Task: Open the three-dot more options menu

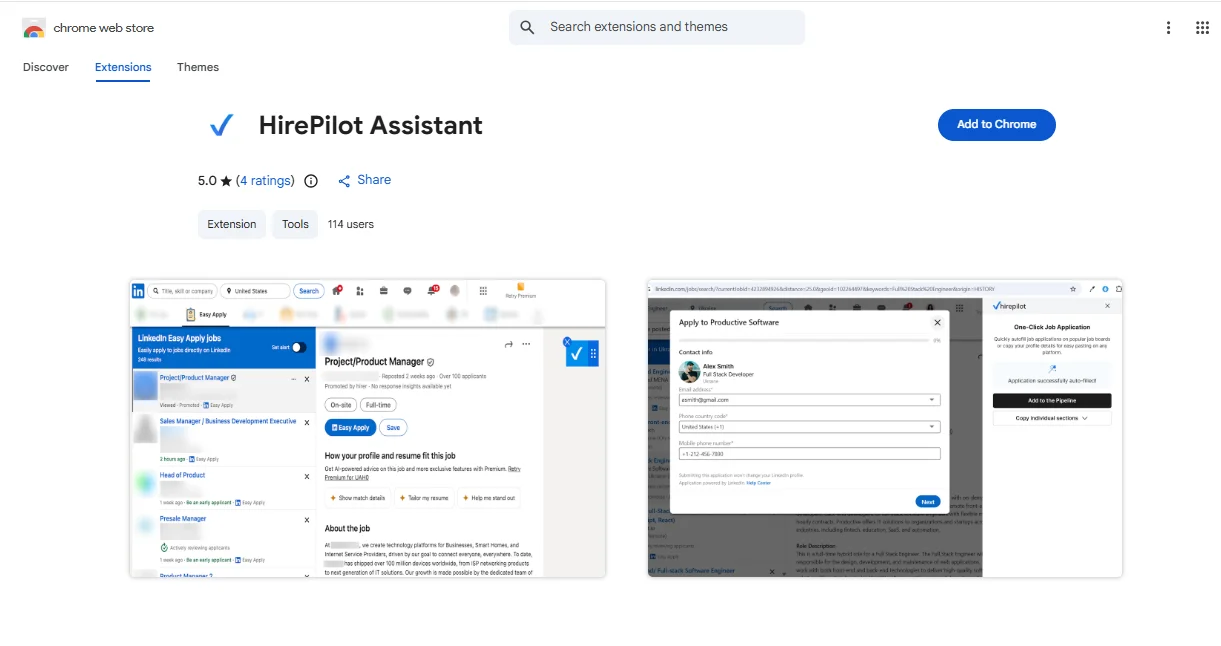Action: point(1168,28)
